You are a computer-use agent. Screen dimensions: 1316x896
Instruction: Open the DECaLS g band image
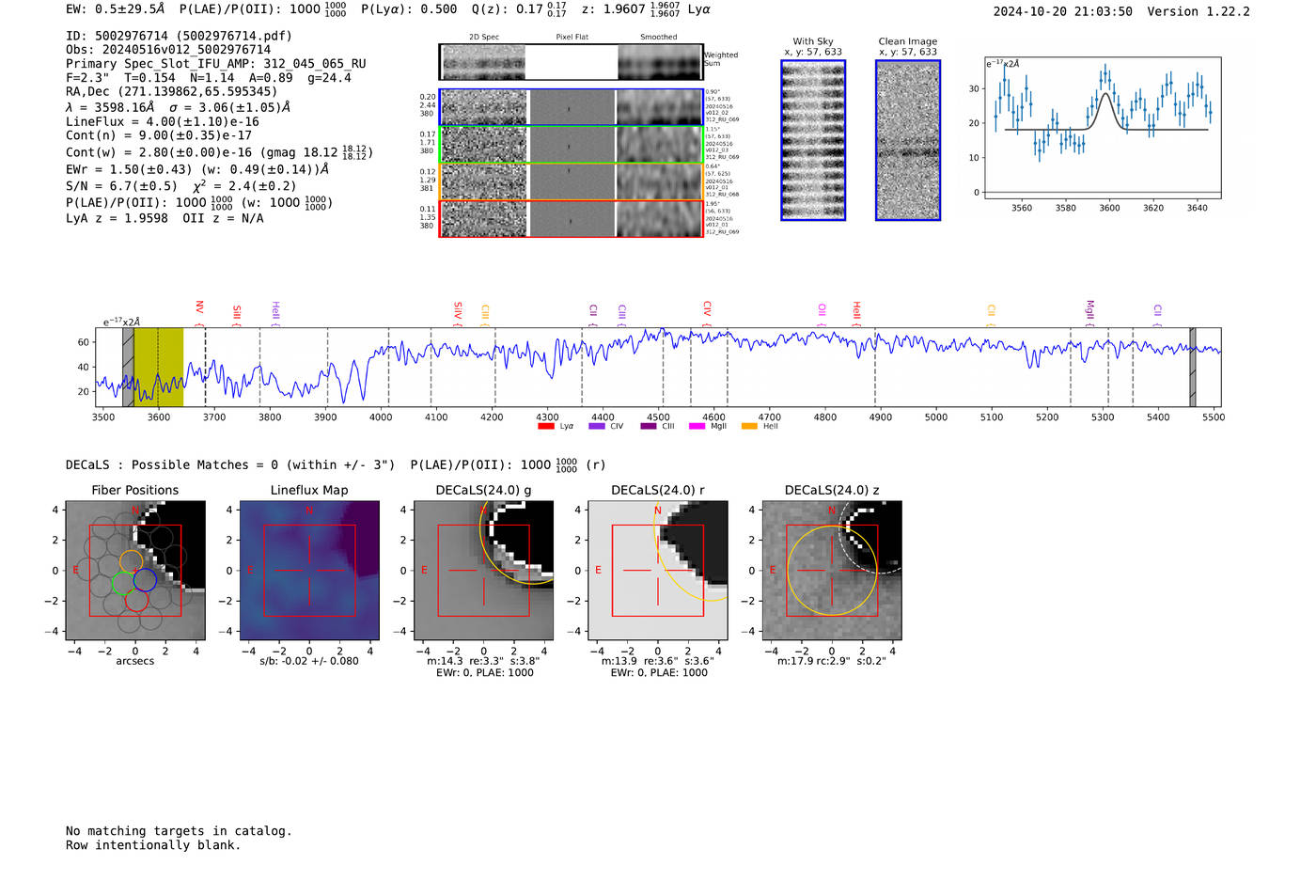[484, 571]
